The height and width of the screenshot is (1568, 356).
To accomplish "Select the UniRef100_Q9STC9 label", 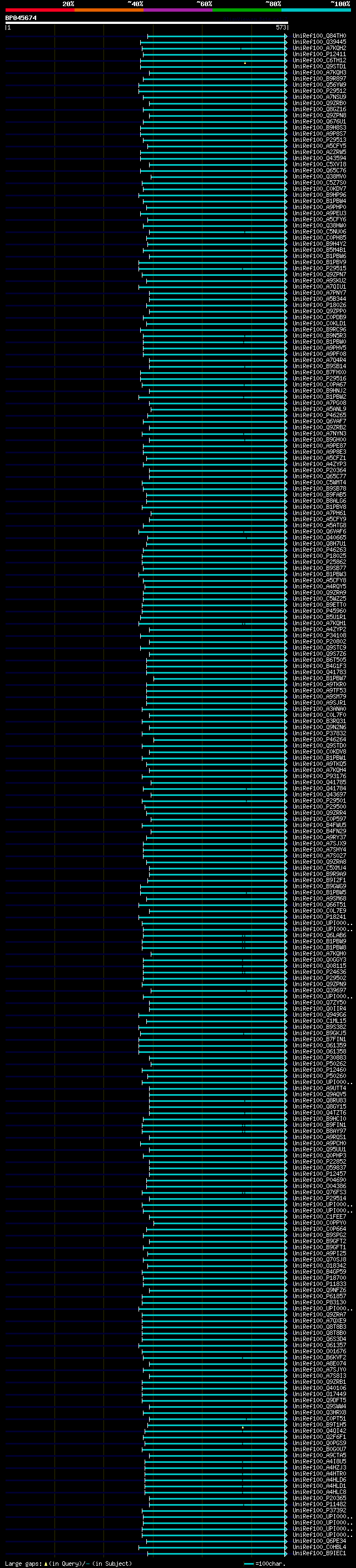I will [319, 647].
